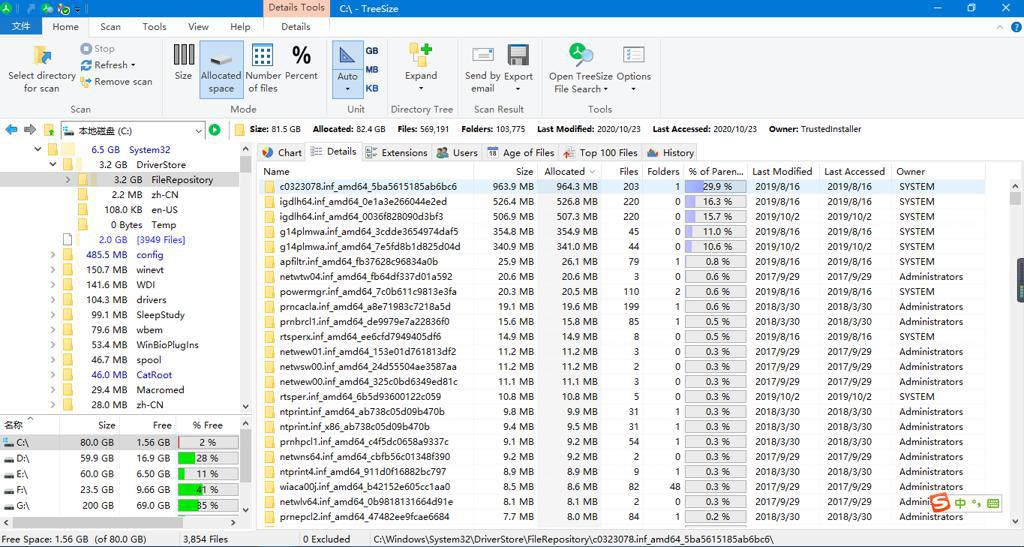Set size unit to GB
The height and width of the screenshot is (547, 1024).
372,51
